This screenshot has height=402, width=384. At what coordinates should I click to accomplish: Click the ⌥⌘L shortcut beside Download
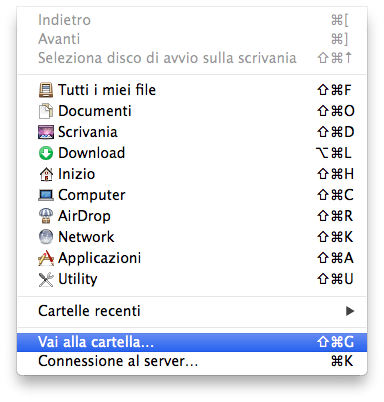click(x=333, y=153)
